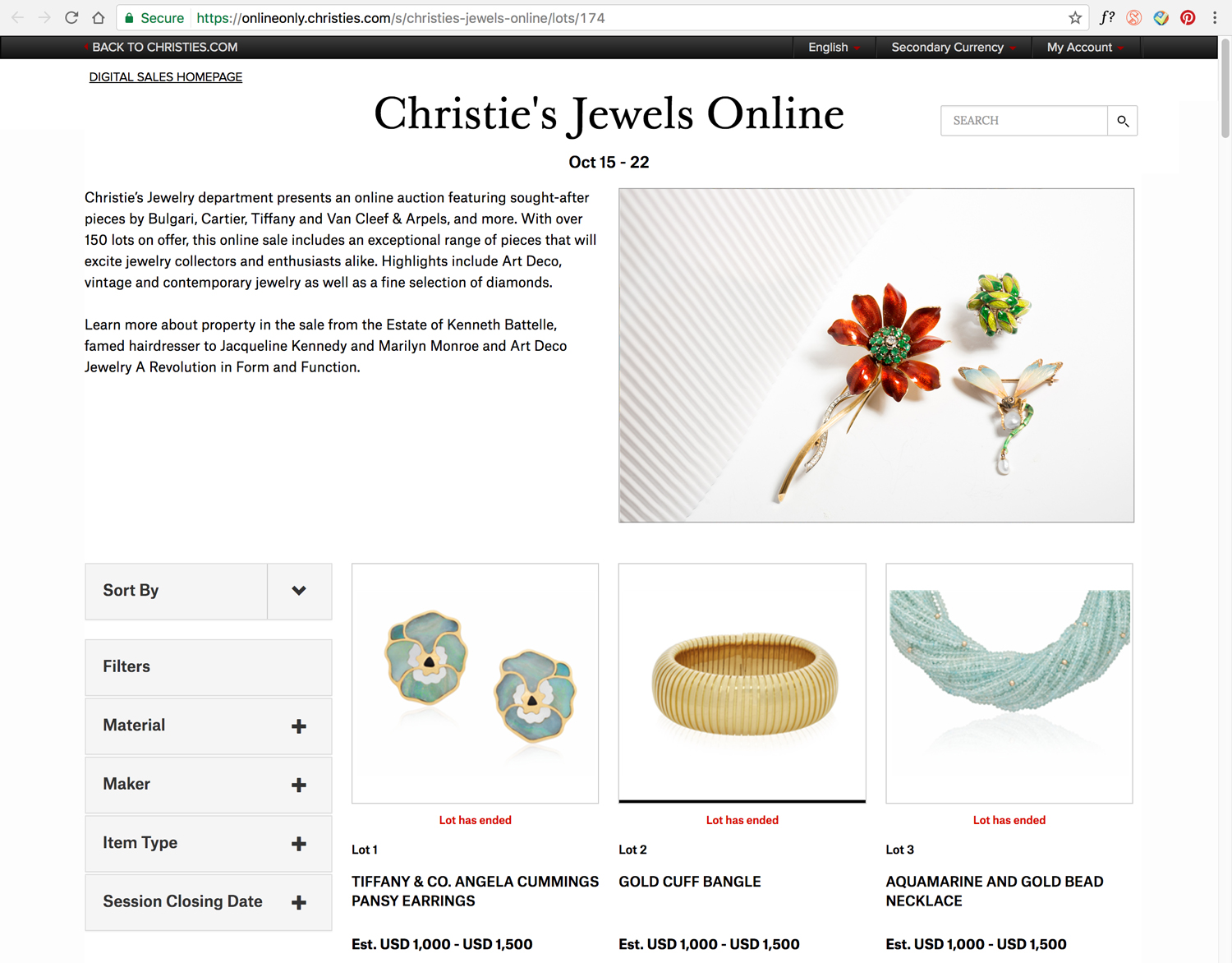Screen dimensions: 1232x963
Task: Open the English language menu
Action: [834, 48]
